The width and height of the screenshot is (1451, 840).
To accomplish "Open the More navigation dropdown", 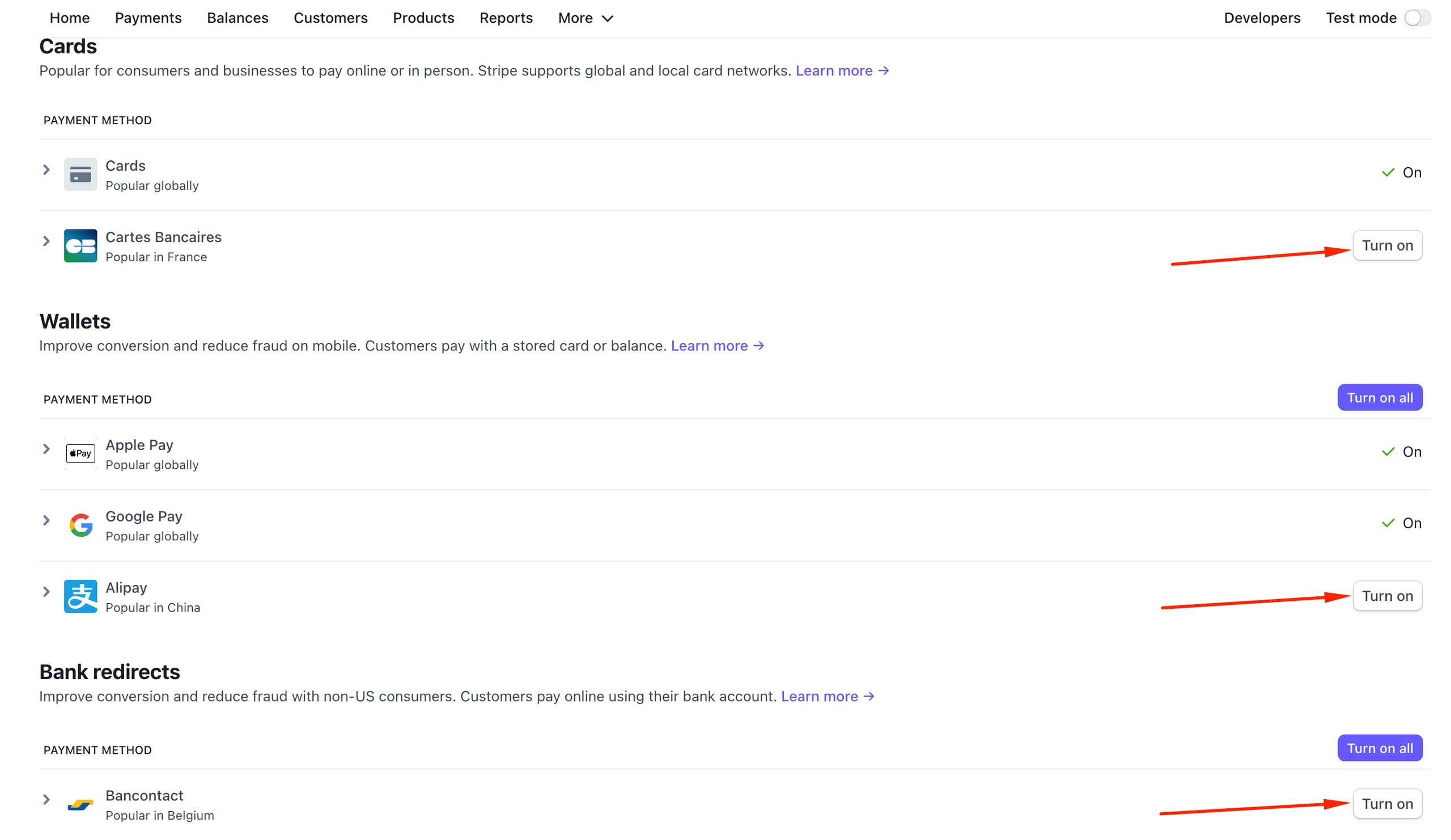I will point(584,18).
